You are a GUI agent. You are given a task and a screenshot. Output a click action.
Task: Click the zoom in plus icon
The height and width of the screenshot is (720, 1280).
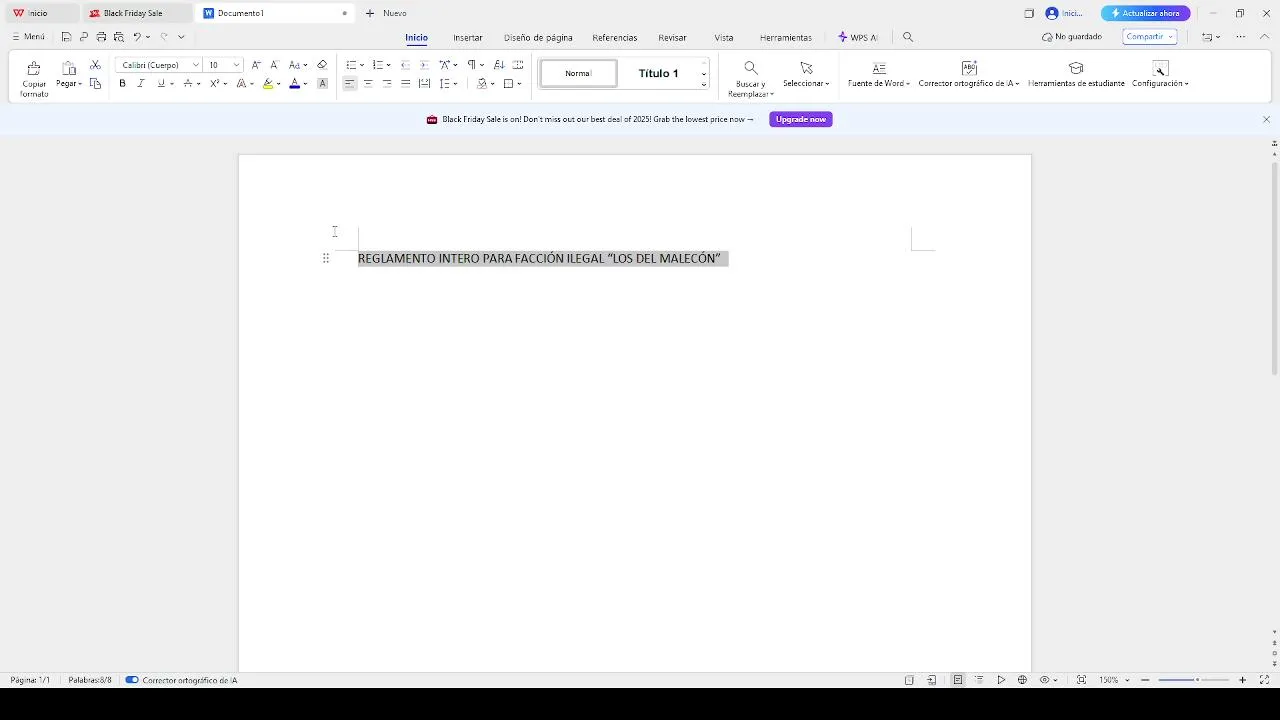tap(1243, 680)
